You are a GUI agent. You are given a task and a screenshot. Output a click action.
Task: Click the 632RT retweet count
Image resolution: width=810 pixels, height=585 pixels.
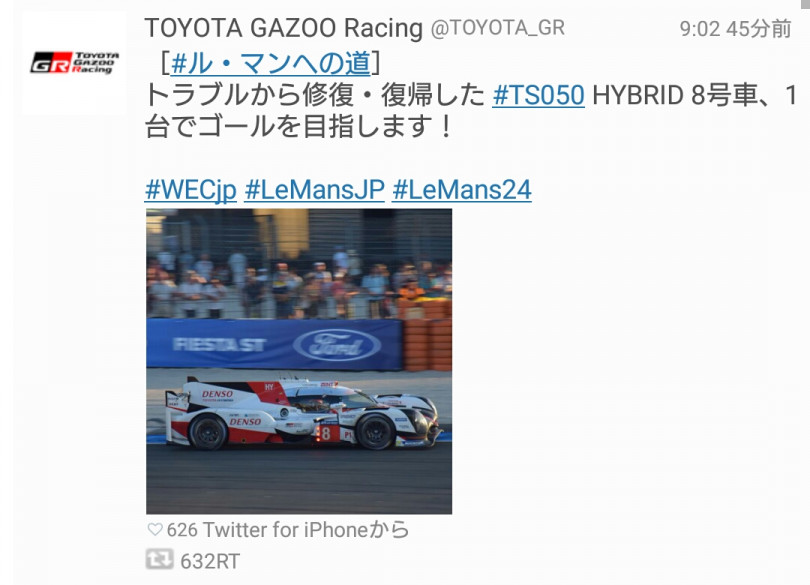210,561
